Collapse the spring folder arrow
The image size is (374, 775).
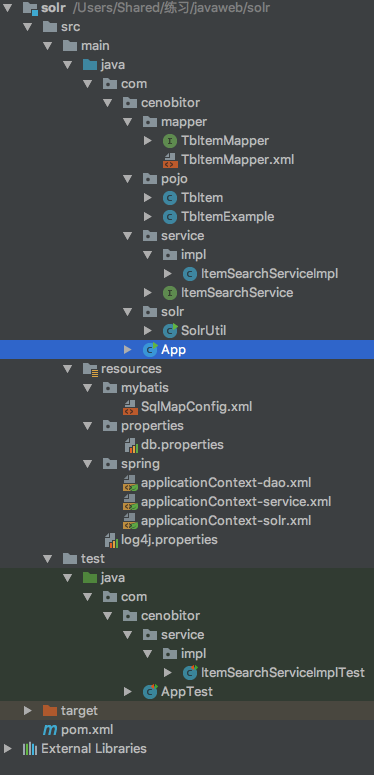tap(87, 464)
